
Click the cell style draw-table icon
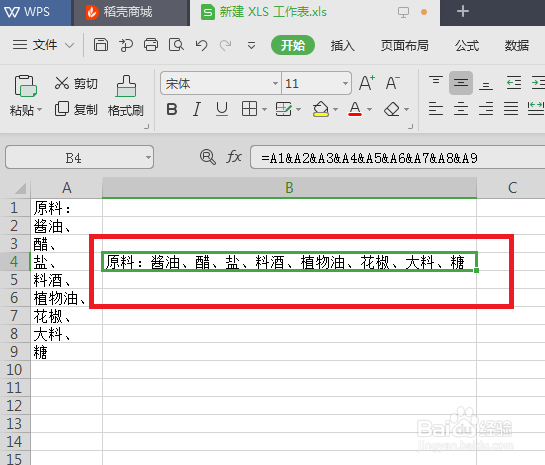[x=284, y=109]
